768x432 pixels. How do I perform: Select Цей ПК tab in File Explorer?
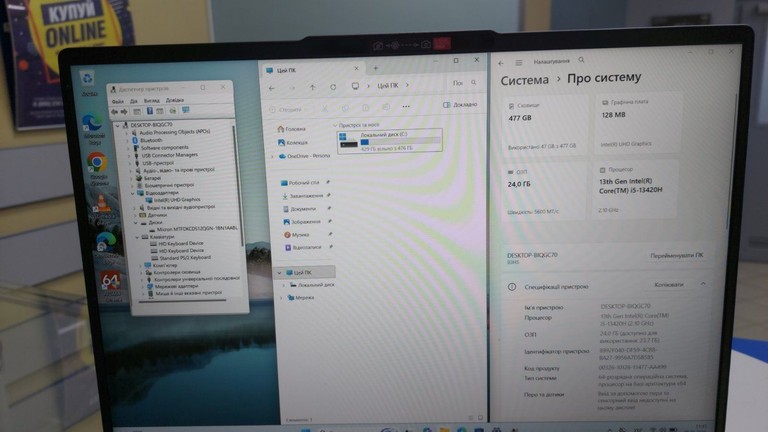coord(313,70)
